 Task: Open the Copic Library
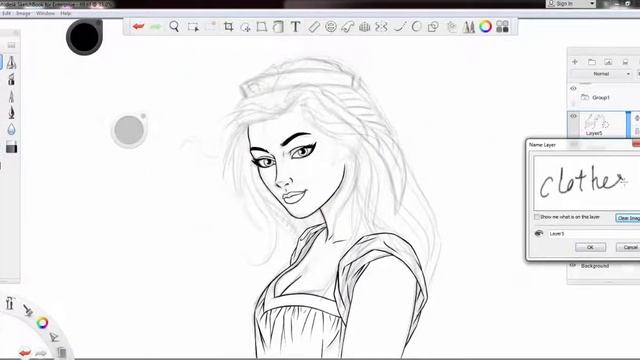tap(451, 27)
